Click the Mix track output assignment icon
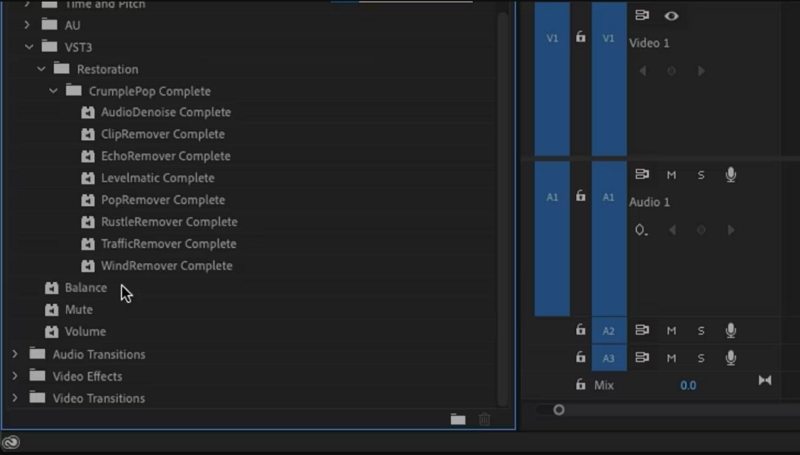 [765, 381]
